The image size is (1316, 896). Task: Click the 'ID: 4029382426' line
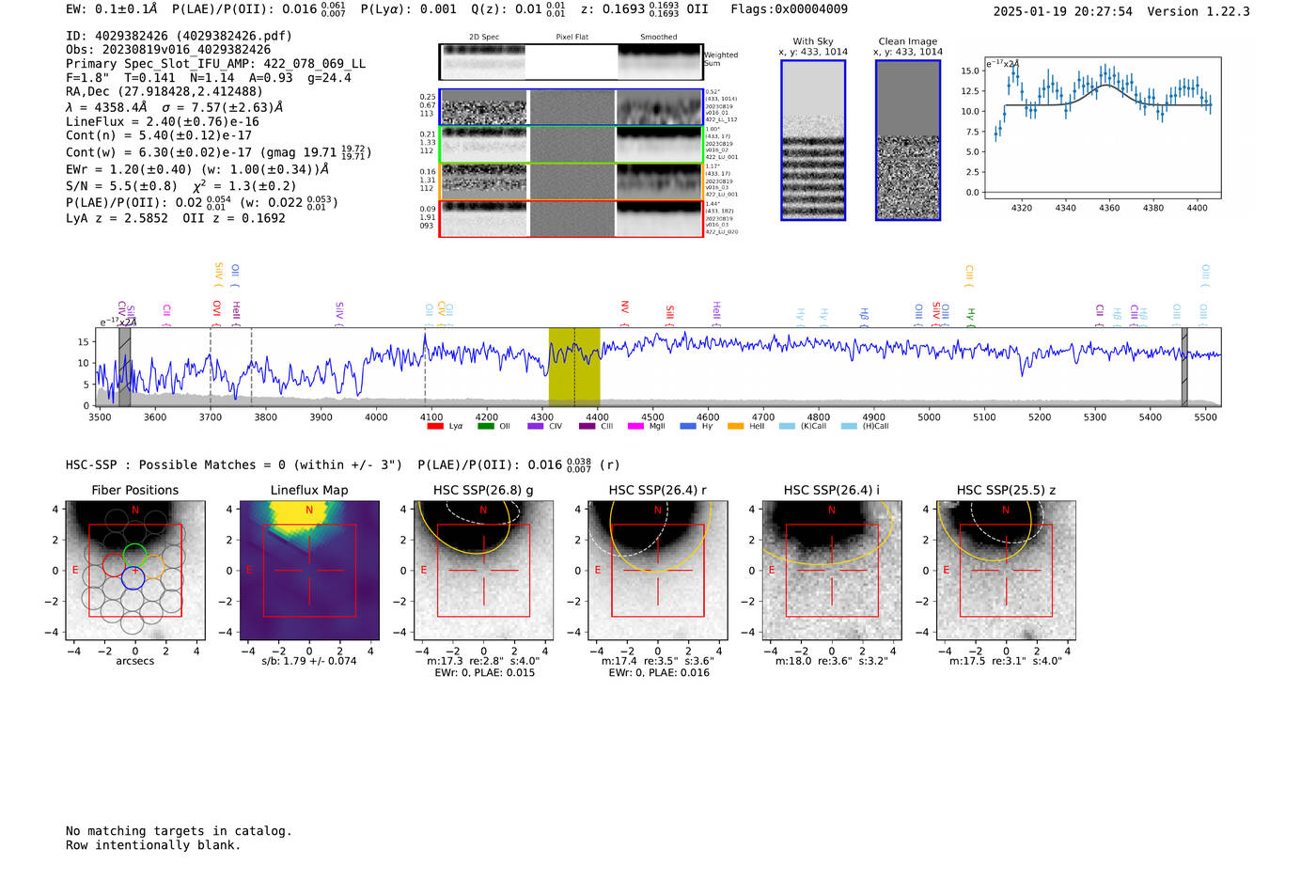179,36
